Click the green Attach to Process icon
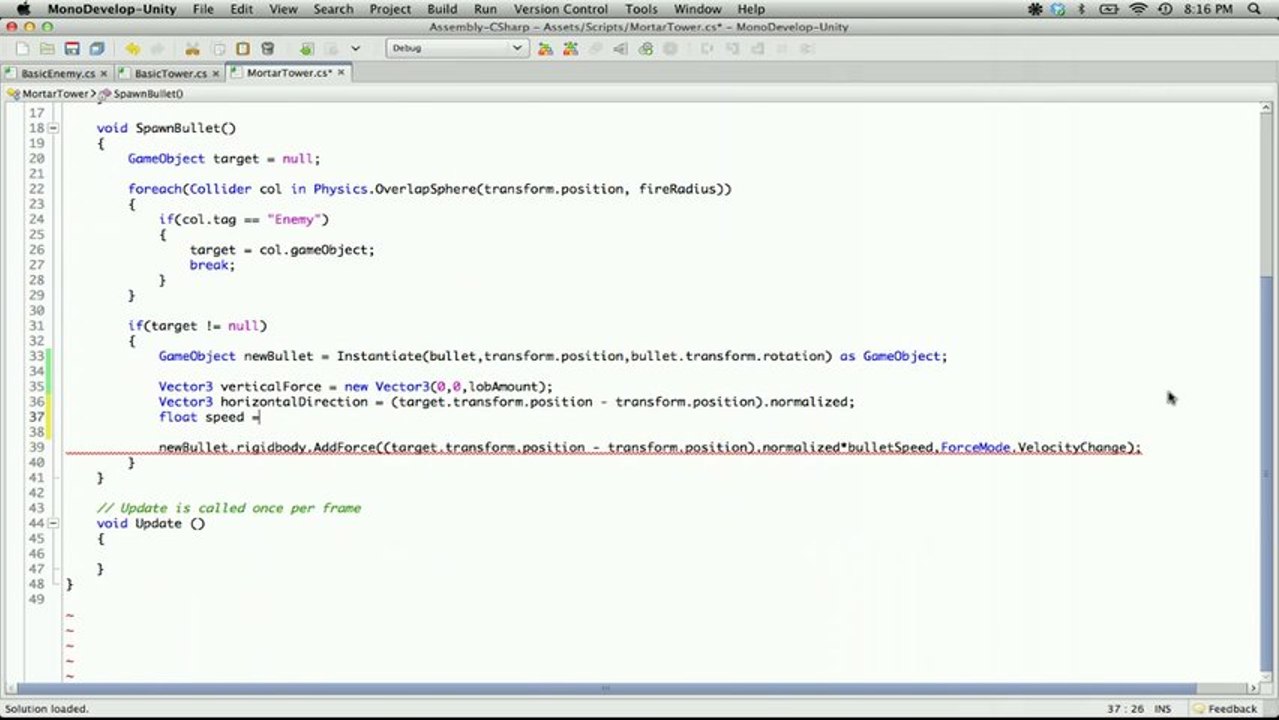Viewport: 1279px width, 720px height. tap(645, 48)
